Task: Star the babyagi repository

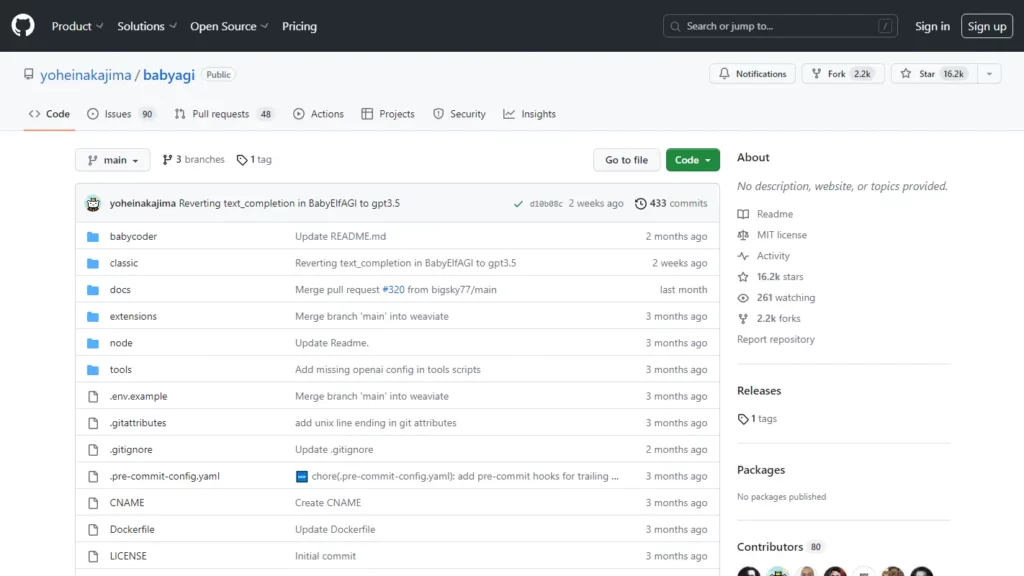Action: (x=932, y=74)
